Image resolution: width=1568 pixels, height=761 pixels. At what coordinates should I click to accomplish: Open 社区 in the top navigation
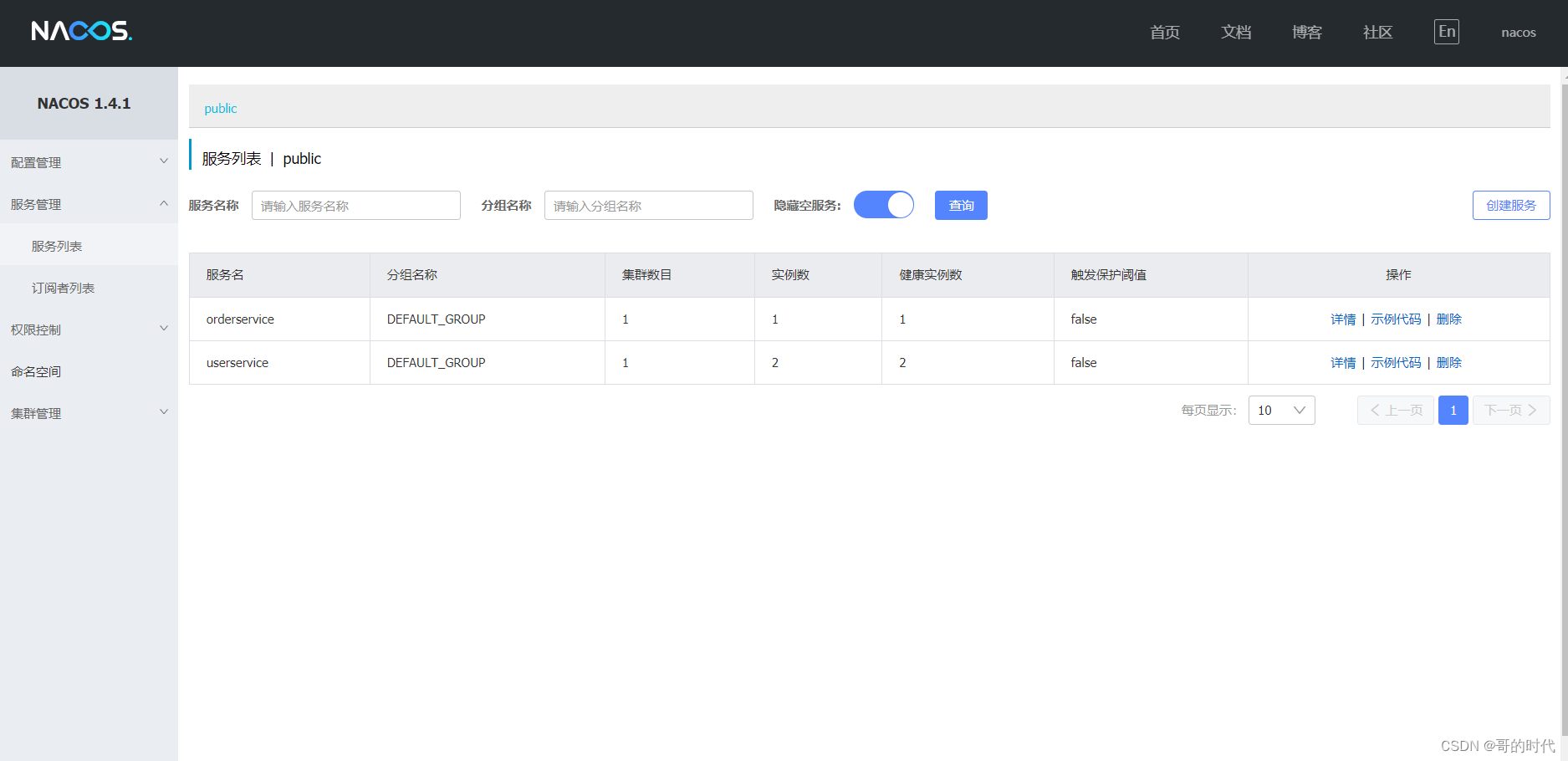[1378, 33]
